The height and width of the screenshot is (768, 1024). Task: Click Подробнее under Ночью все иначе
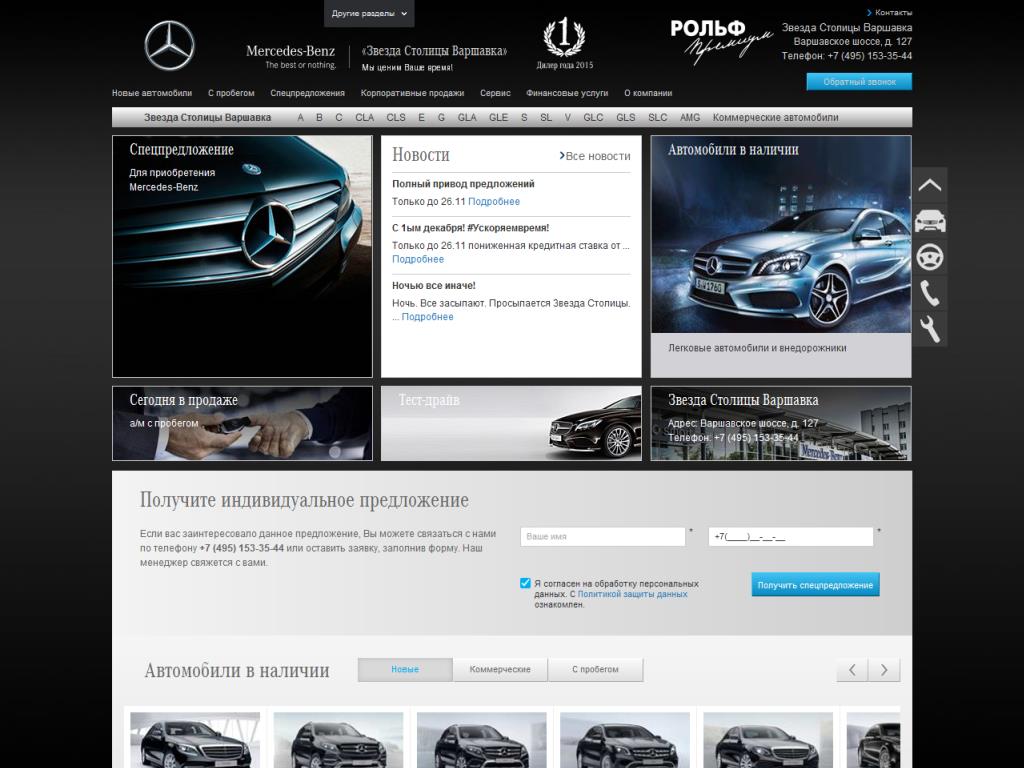click(x=427, y=317)
